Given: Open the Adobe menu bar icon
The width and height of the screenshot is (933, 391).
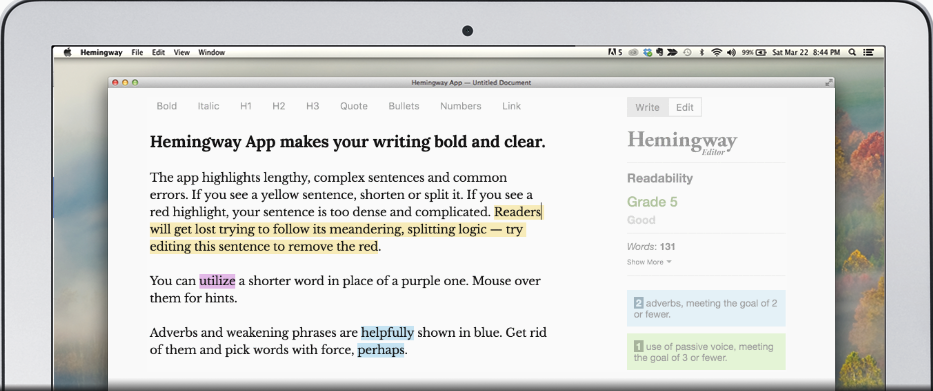Looking at the screenshot, I should pyautogui.click(x=615, y=52).
